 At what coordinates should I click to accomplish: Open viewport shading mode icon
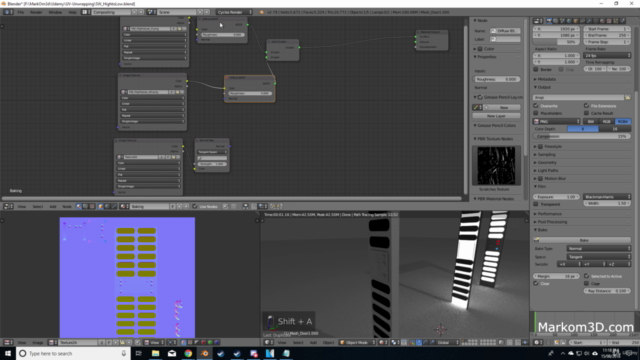point(382,342)
